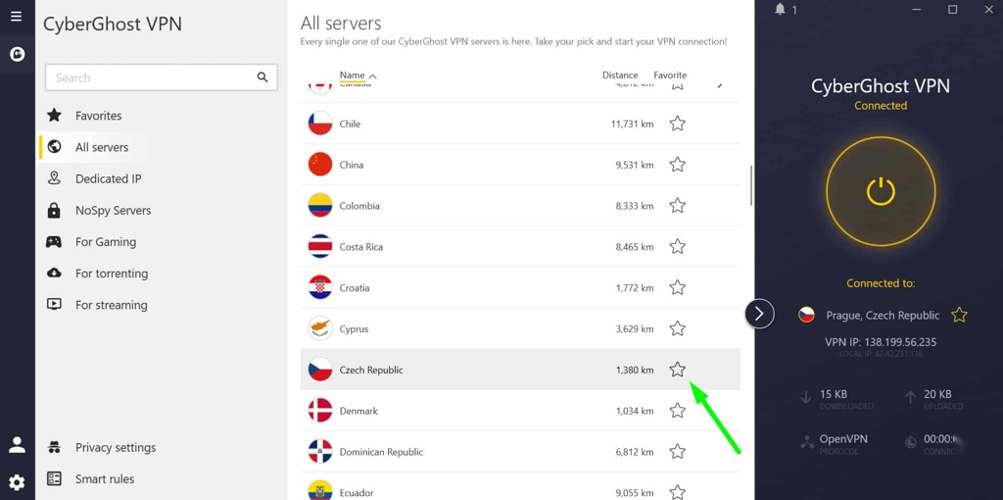Click the Chile flag icon
The height and width of the screenshot is (500, 1003).
320,124
